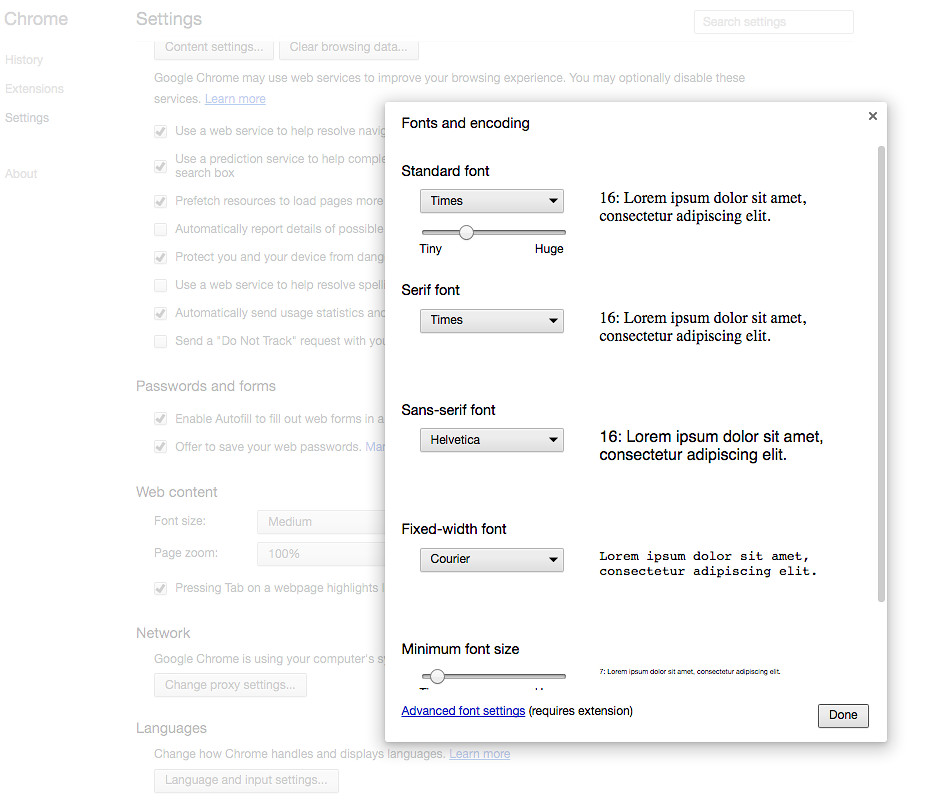
Task: Open the Learn more link under web services
Action: (x=235, y=99)
